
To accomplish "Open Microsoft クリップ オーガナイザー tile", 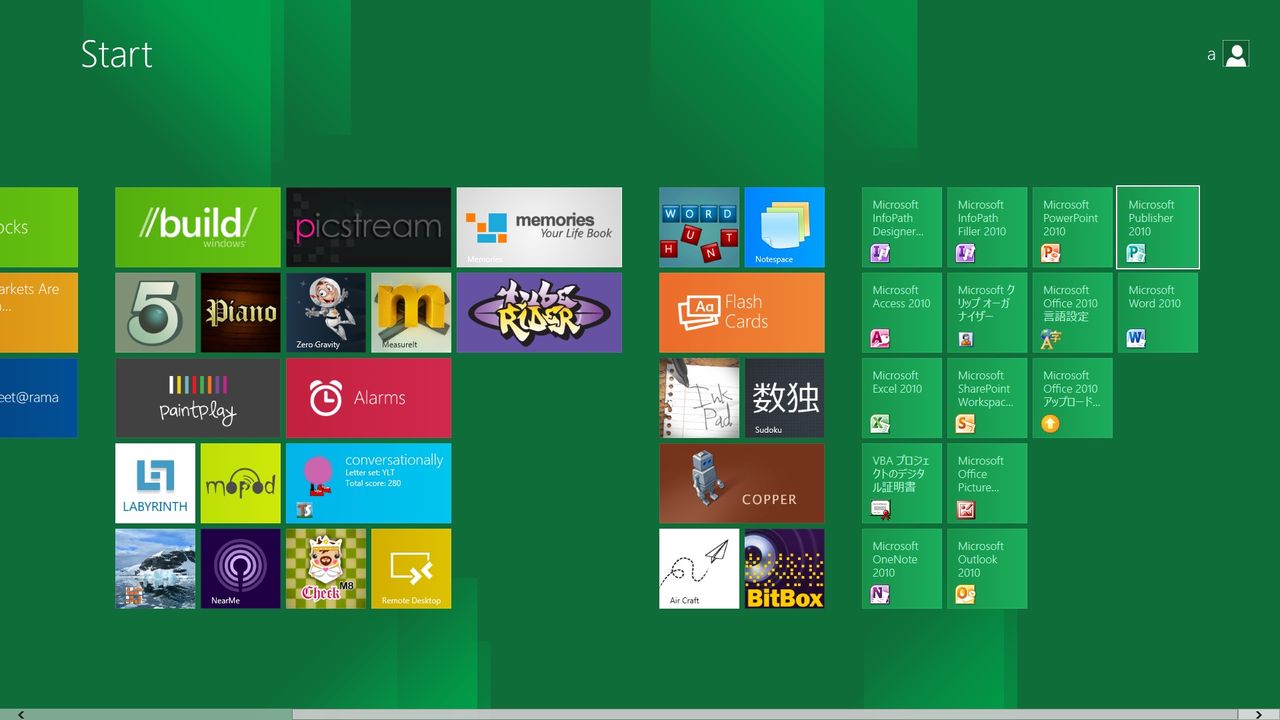I will 987,313.
